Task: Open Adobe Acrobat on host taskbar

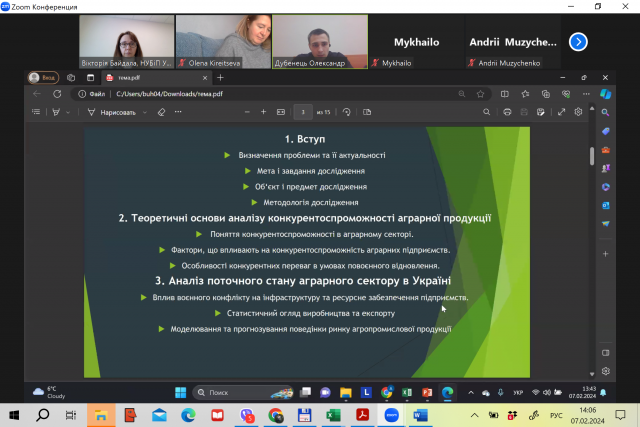Action: 362,416
